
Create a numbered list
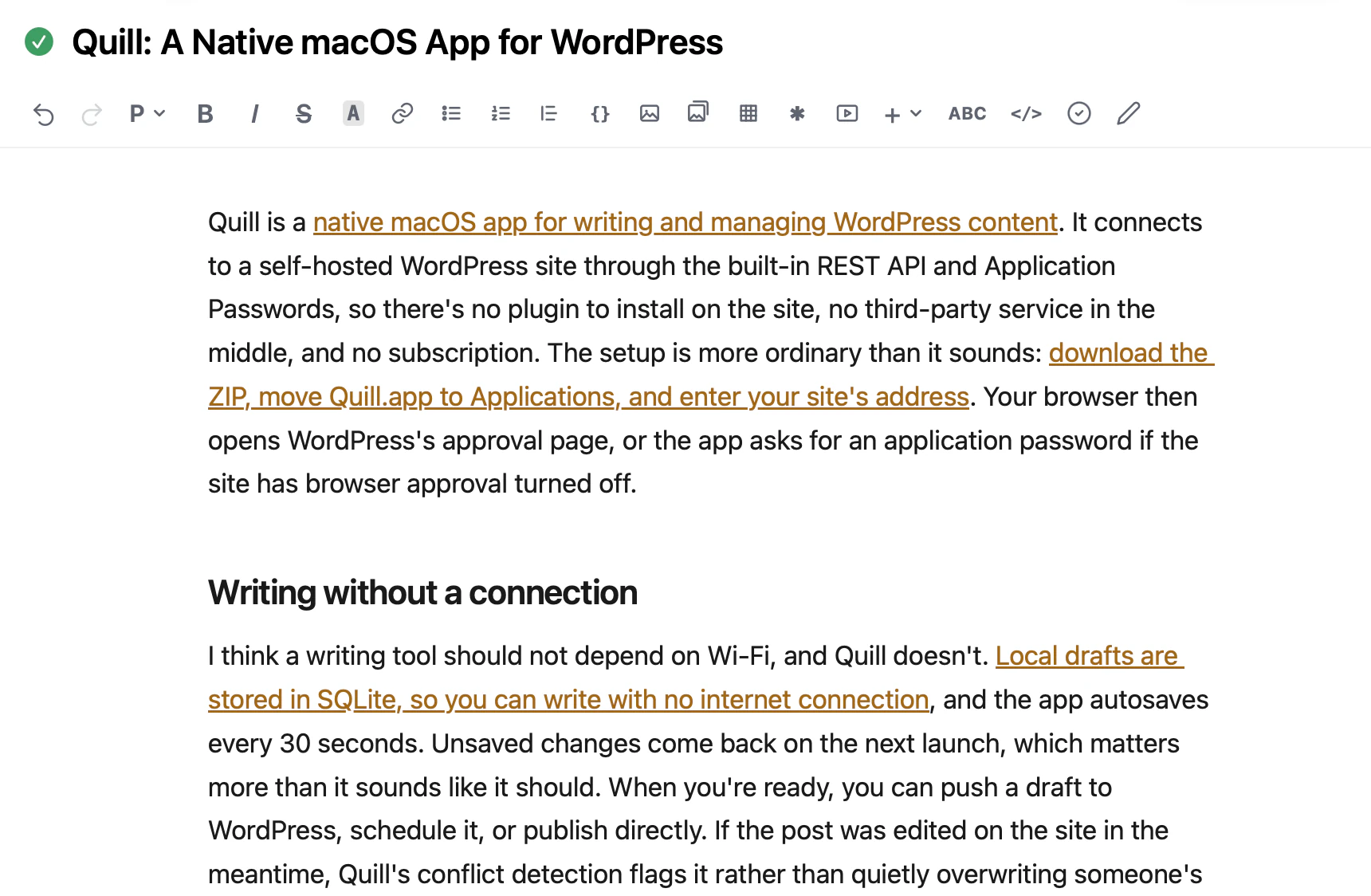(501, 114)
